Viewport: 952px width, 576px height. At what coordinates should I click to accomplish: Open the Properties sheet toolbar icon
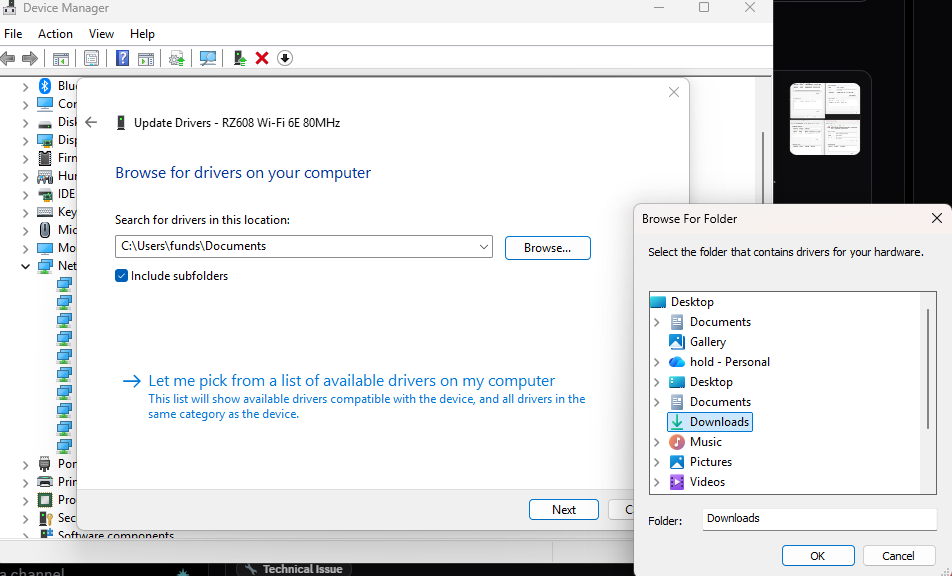91,58
